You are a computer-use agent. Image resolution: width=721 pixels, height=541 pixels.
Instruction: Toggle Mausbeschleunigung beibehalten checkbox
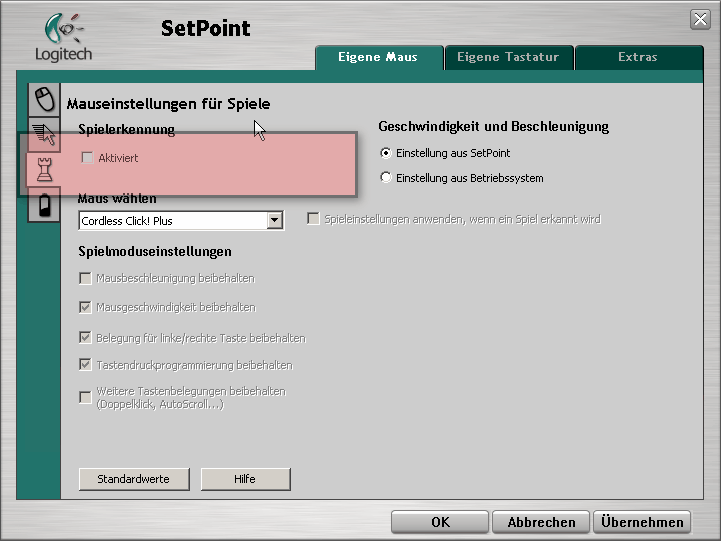[86, 278]
